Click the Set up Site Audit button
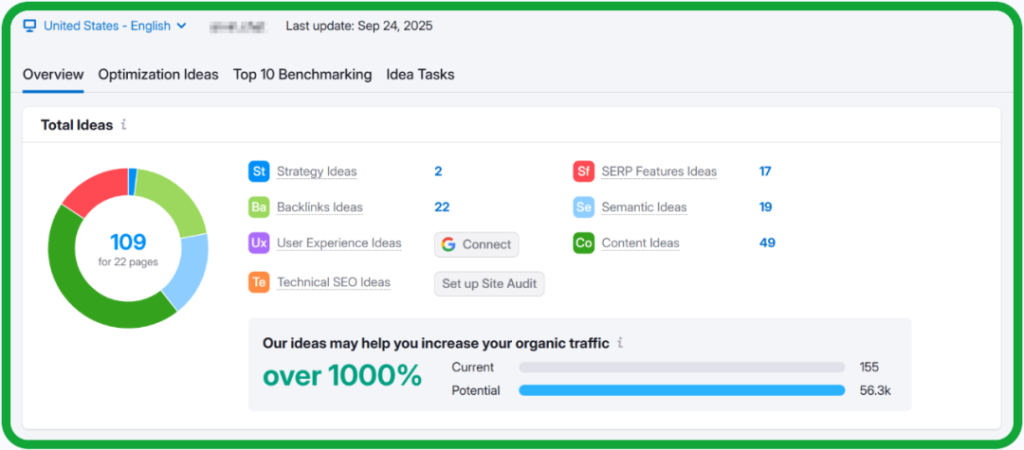Image resolution: width=1024 pixels, height=450 pixels. click(x=489, y=284)
